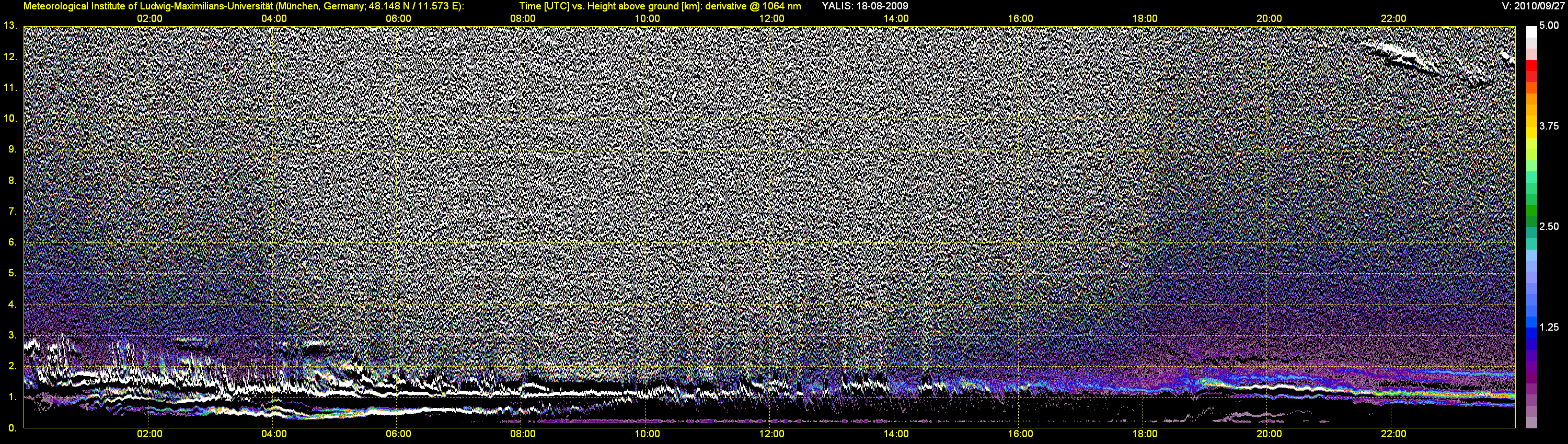Click the '1.' height axis label
1568x444 pixels.
pyautogui.click(x=12, y=396)
